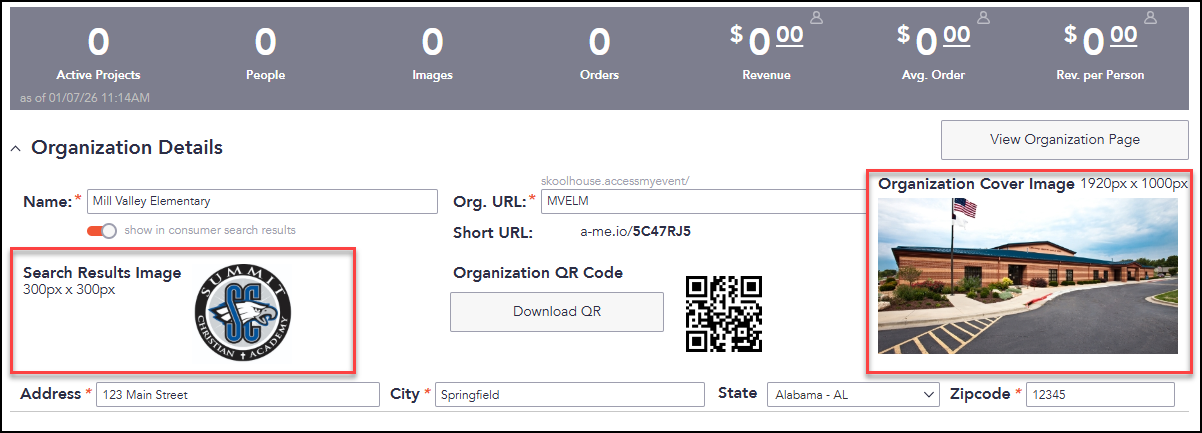The height and width of the screenshot is (433, 1202).
Task: Toggle show in consumer search results
Action: point(102,230)
